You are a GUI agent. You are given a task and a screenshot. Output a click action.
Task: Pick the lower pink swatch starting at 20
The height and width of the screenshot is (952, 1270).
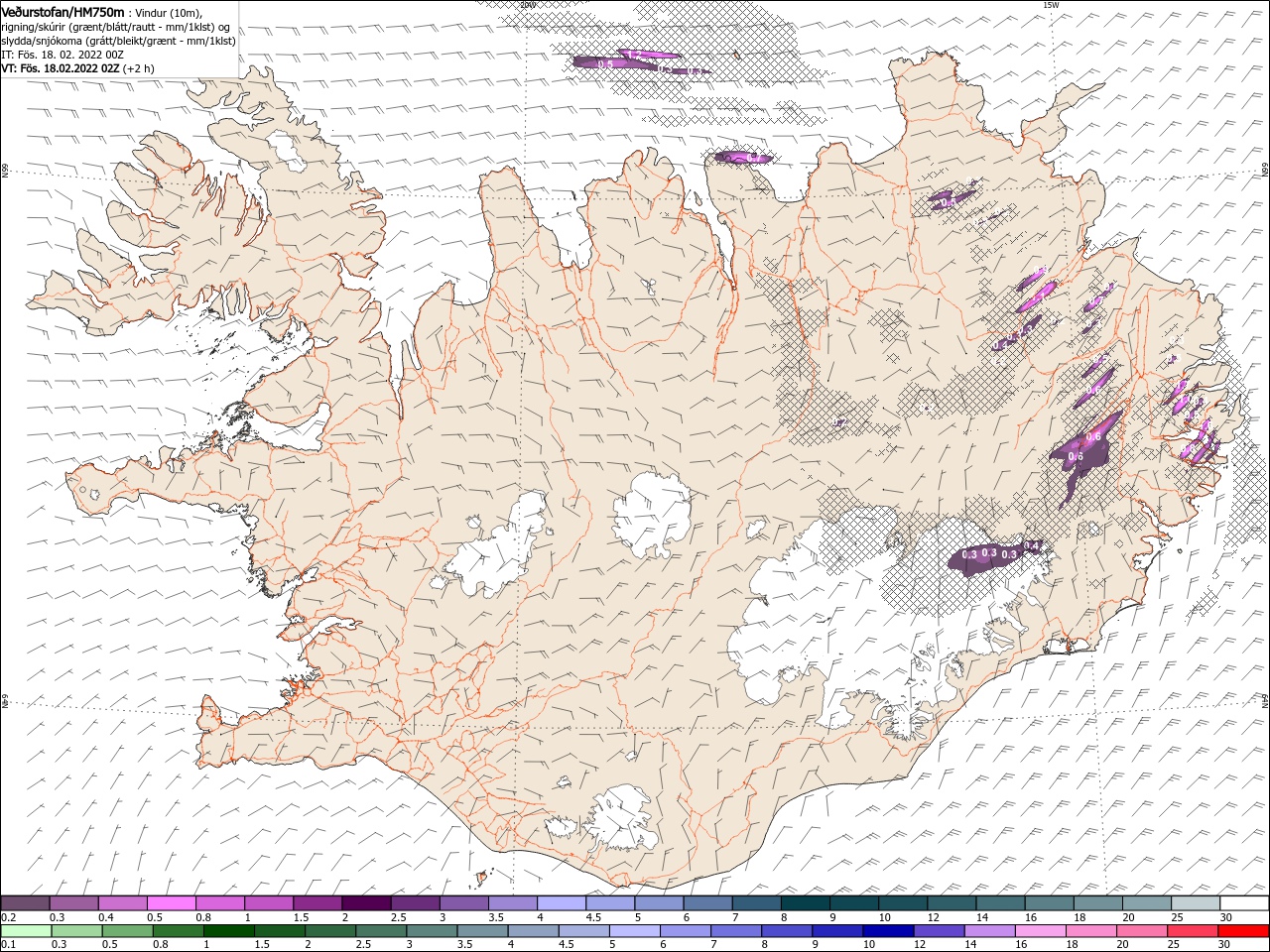pos(1141,931)
